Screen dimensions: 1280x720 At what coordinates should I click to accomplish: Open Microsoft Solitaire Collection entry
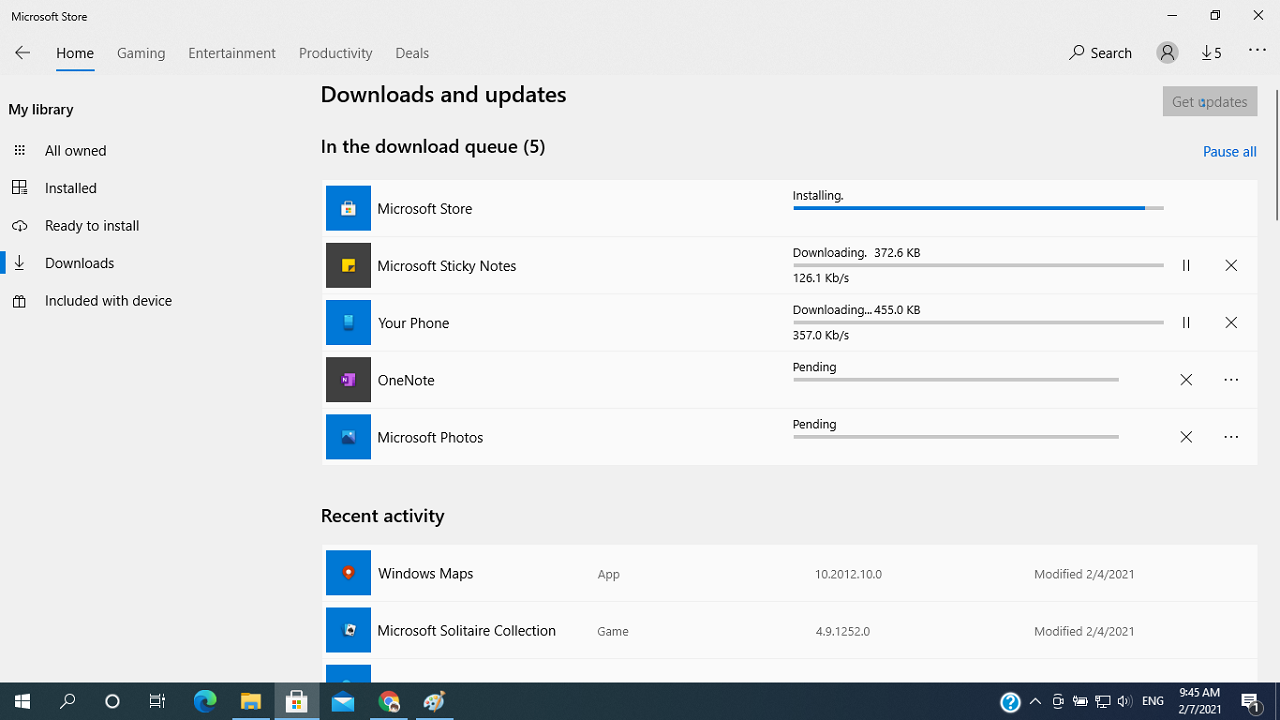(789, 630)
